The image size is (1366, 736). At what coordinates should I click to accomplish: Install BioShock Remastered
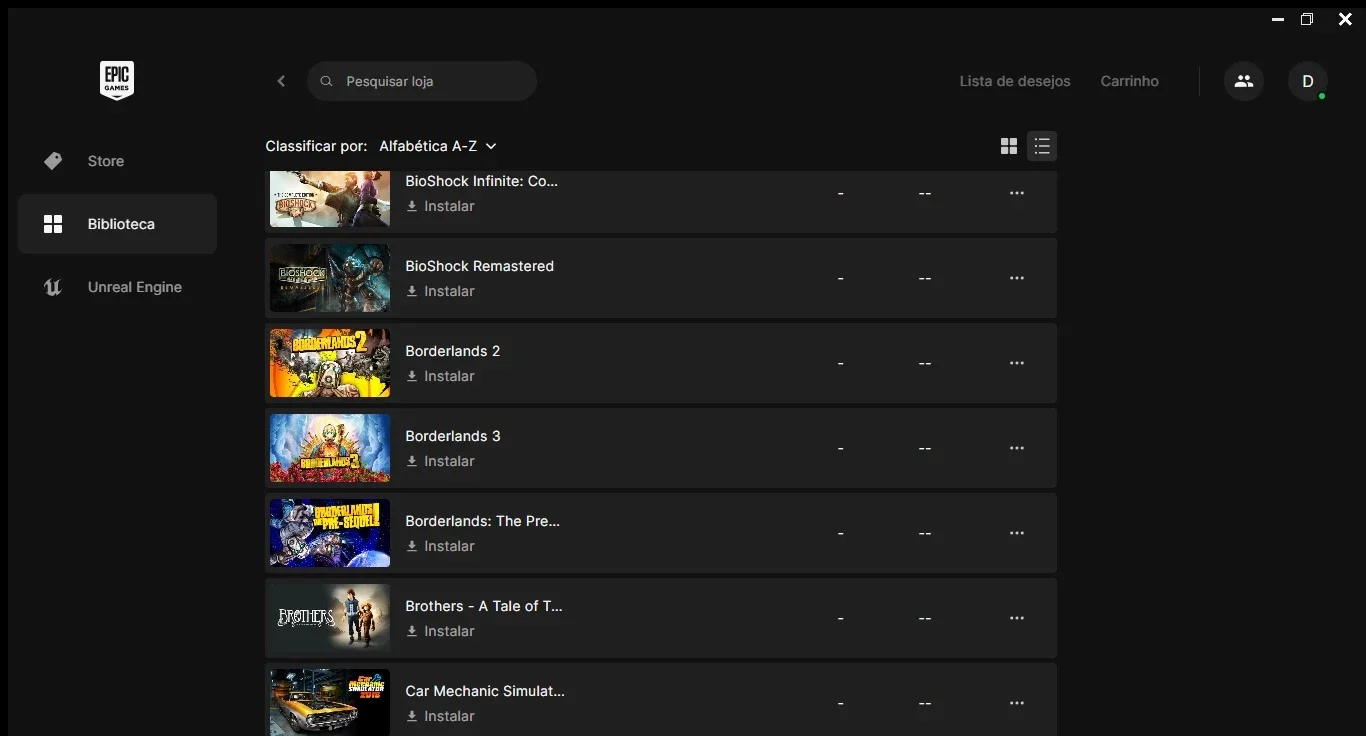pyautogui.click(x=440, y=291)
